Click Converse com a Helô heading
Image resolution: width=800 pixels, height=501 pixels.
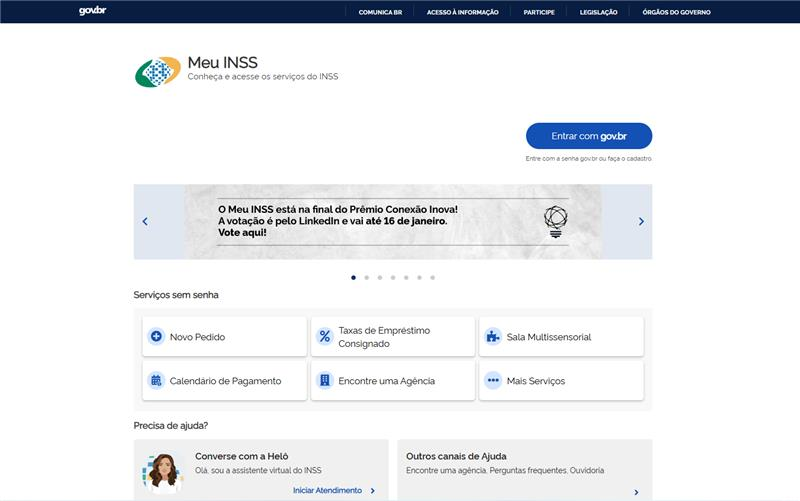pyautogui.click(x=242, y=456)
